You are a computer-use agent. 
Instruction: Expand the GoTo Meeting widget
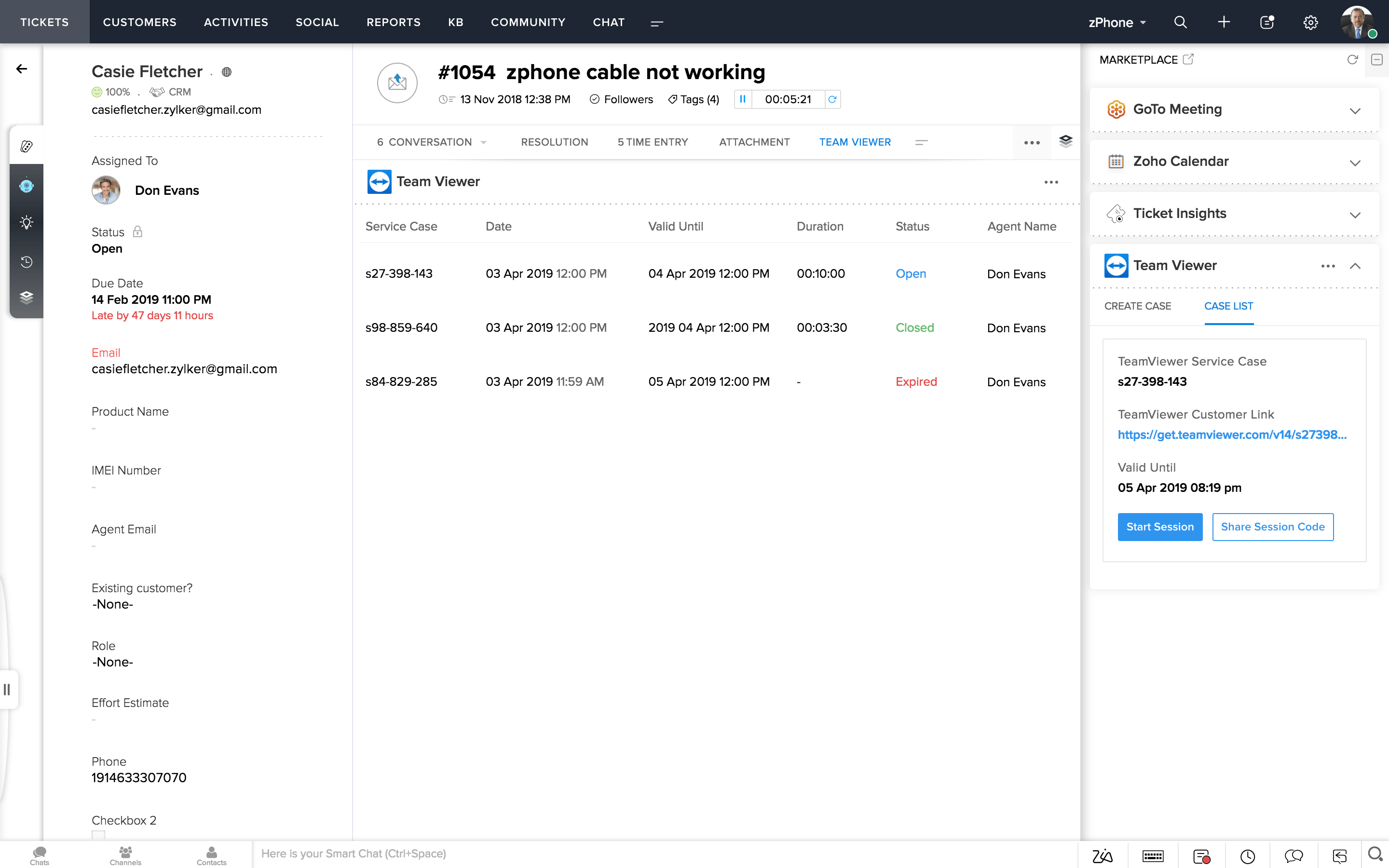pos(1355,111)
